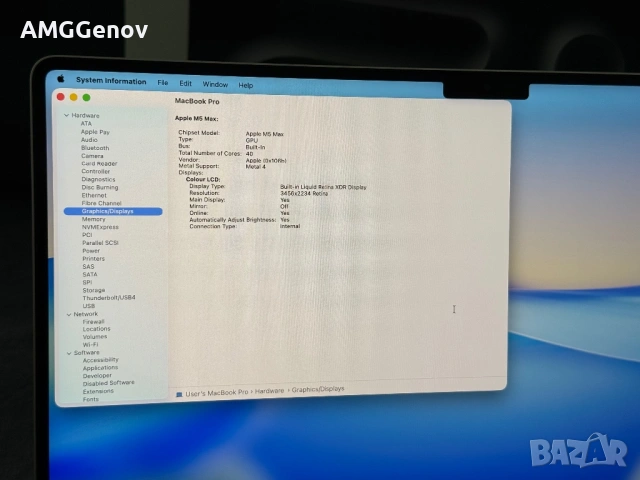Click the Total Number of Cores value 40

pyautogui.click(x=249, y=154)
